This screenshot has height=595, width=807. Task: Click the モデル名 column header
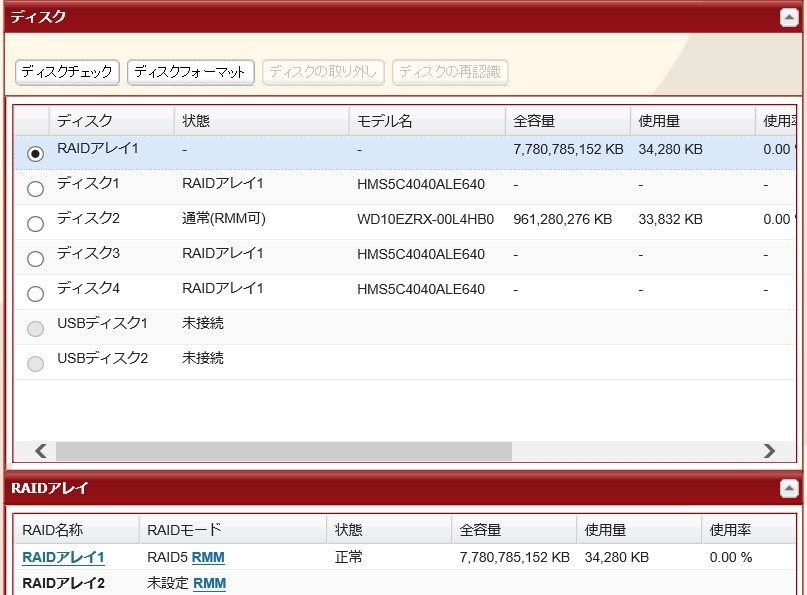pos(427,121)
